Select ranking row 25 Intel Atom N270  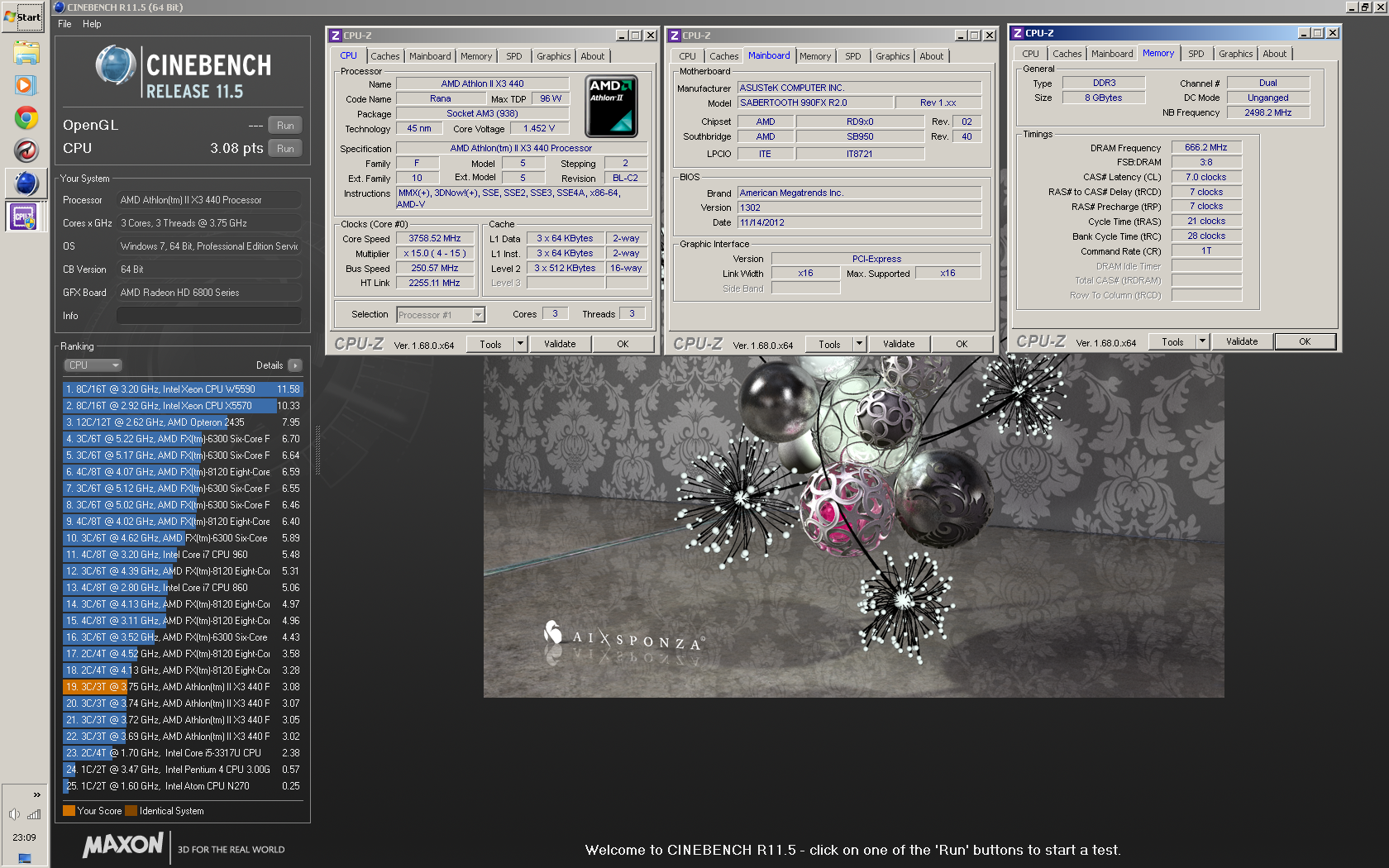click(x=183, y=786)
